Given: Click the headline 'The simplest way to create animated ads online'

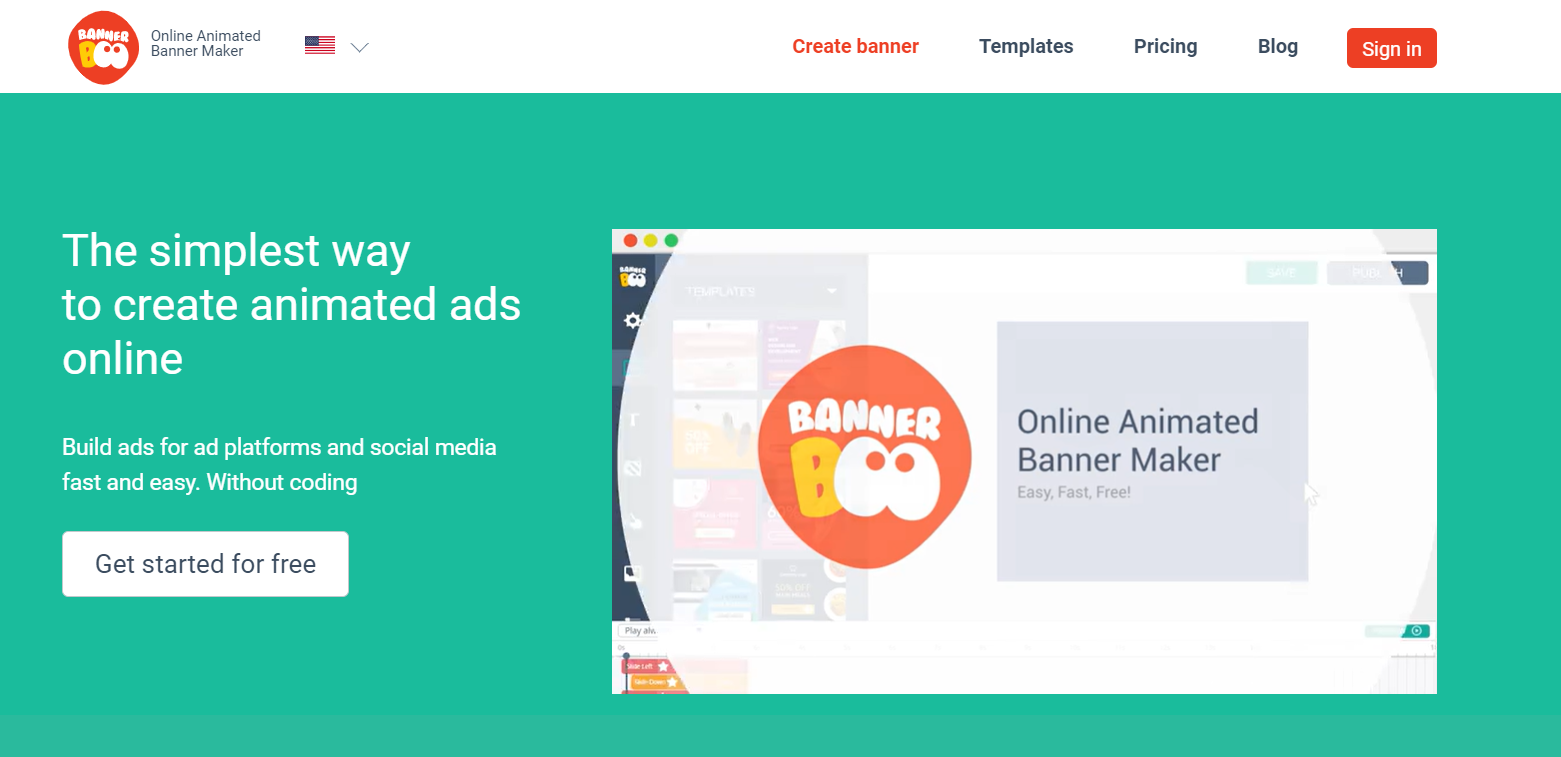Looking at the screenshot, I should point(291,304).
